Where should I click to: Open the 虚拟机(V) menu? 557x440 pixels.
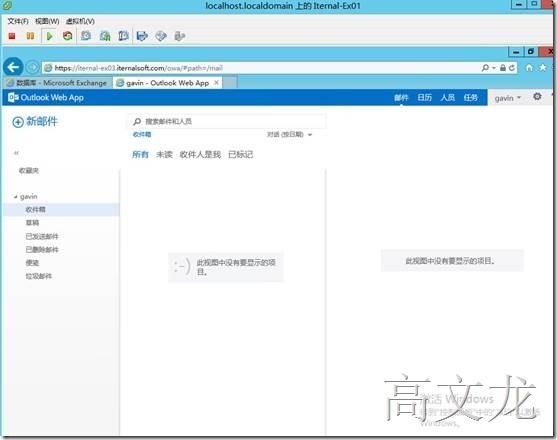click(80, 21)
